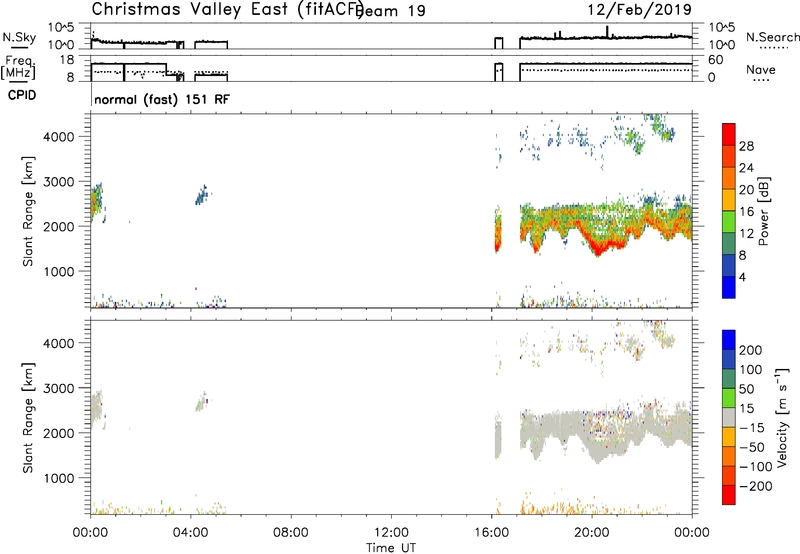Click the '18' frequency axis tick
This screenshot has height=554, width=800.
pyautogui.click(x=67, y=60)
